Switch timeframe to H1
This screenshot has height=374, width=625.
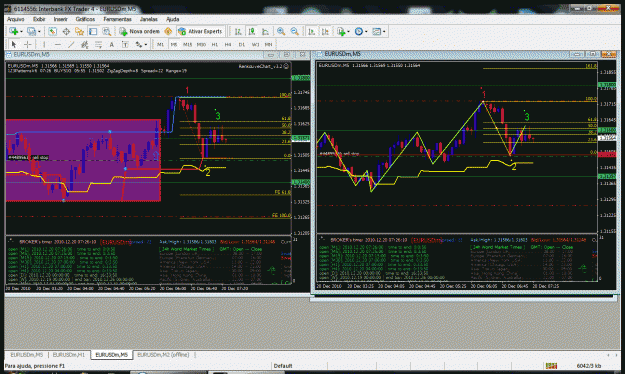[215, 44]
